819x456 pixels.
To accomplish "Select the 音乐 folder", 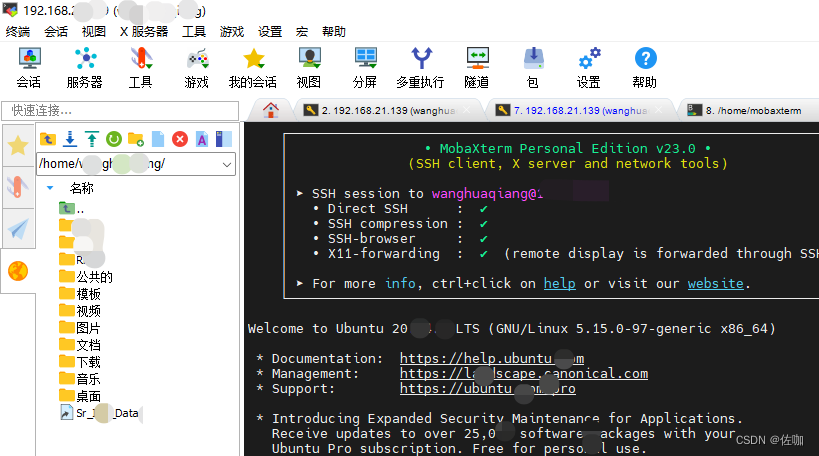I will pos(80,379).
